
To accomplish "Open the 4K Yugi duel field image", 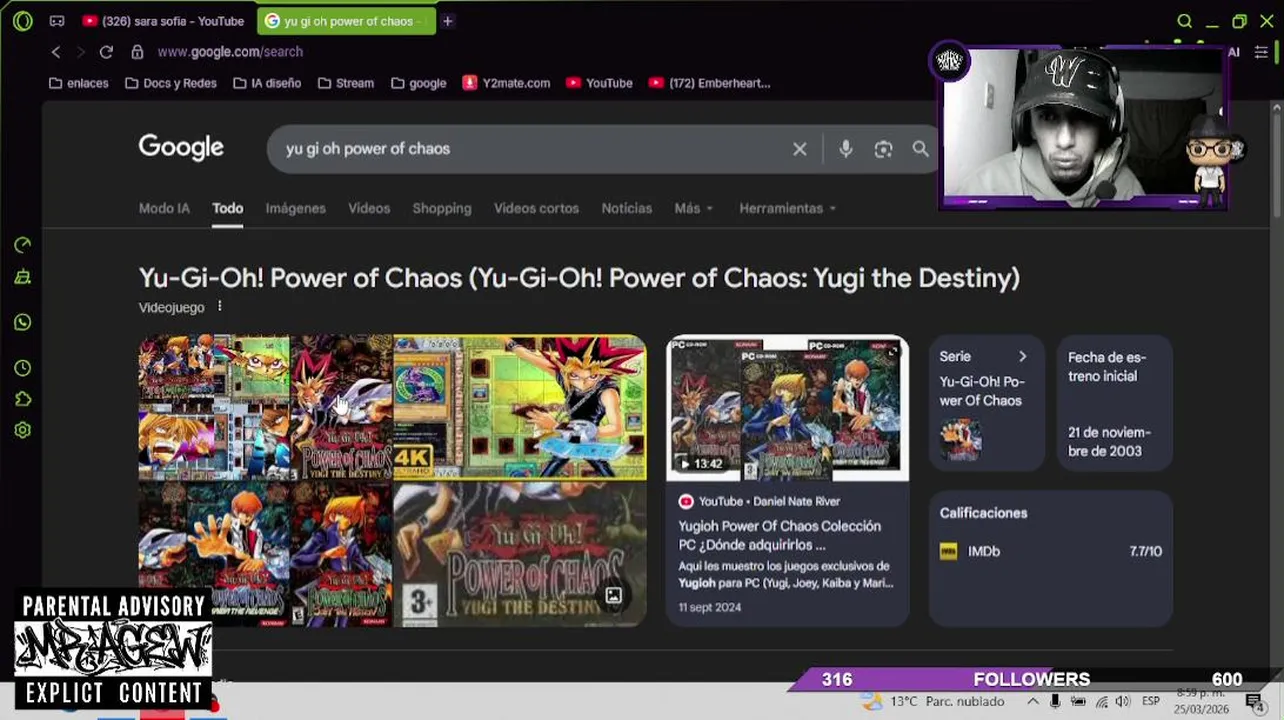I will point(519,408).
